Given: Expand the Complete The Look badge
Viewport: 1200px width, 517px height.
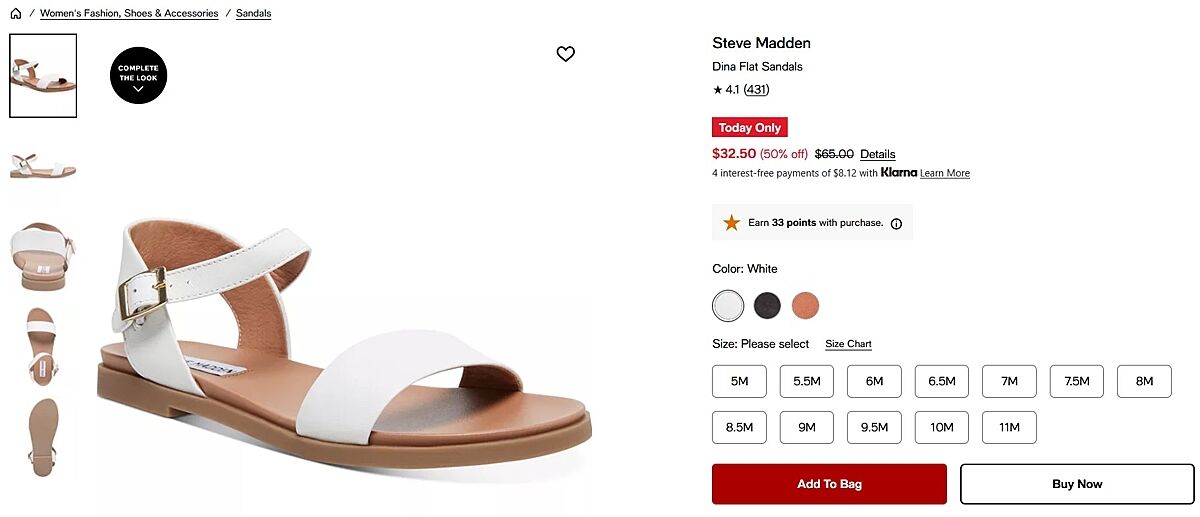Looking at the screenshot, I should click(138, 76).
